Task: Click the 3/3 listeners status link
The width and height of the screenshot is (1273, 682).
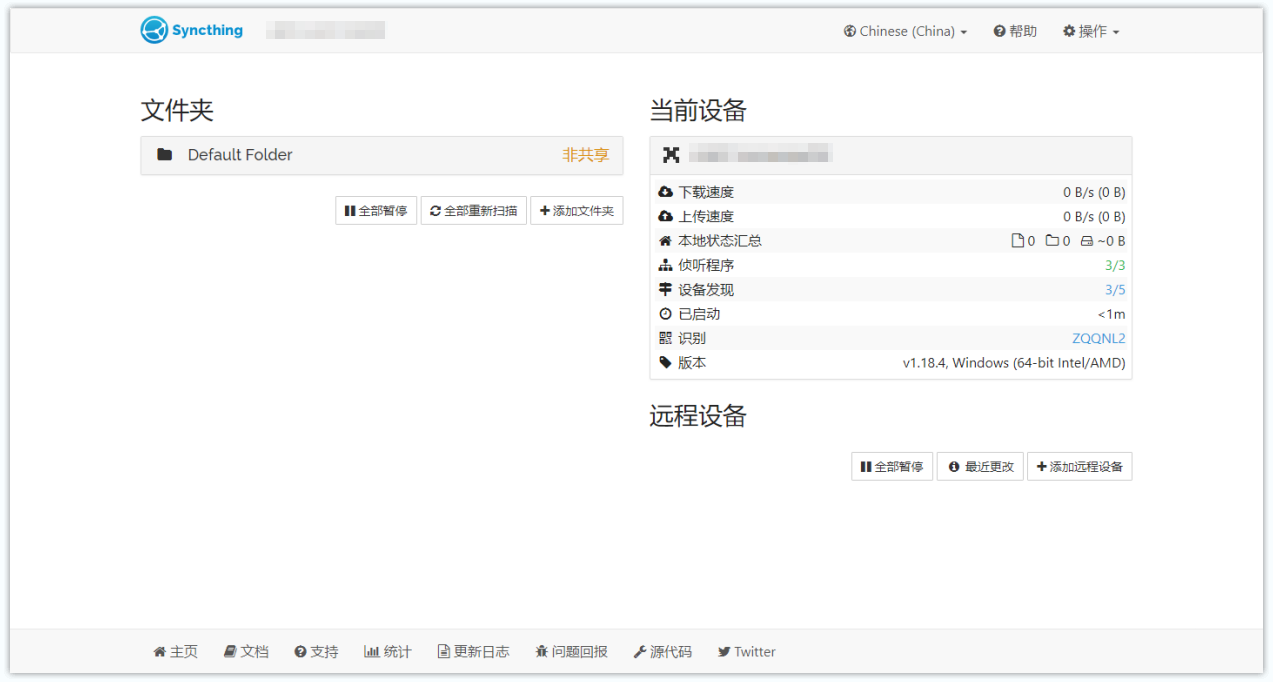Action: (x=1114, y=265)
